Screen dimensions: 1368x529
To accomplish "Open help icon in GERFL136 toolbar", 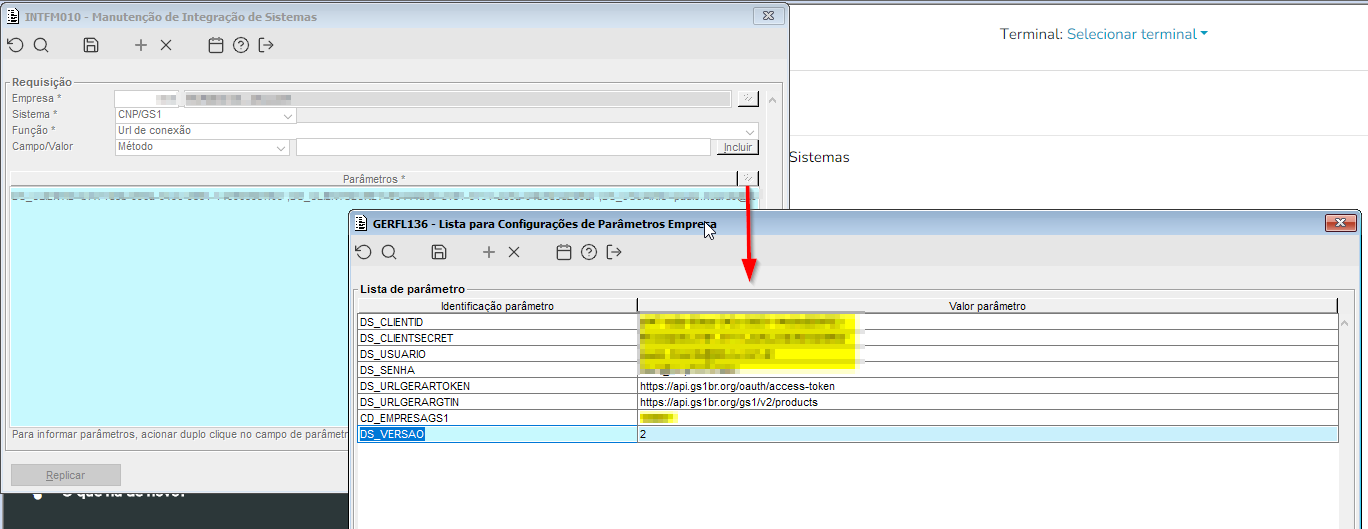I will (x=589, y=252).
